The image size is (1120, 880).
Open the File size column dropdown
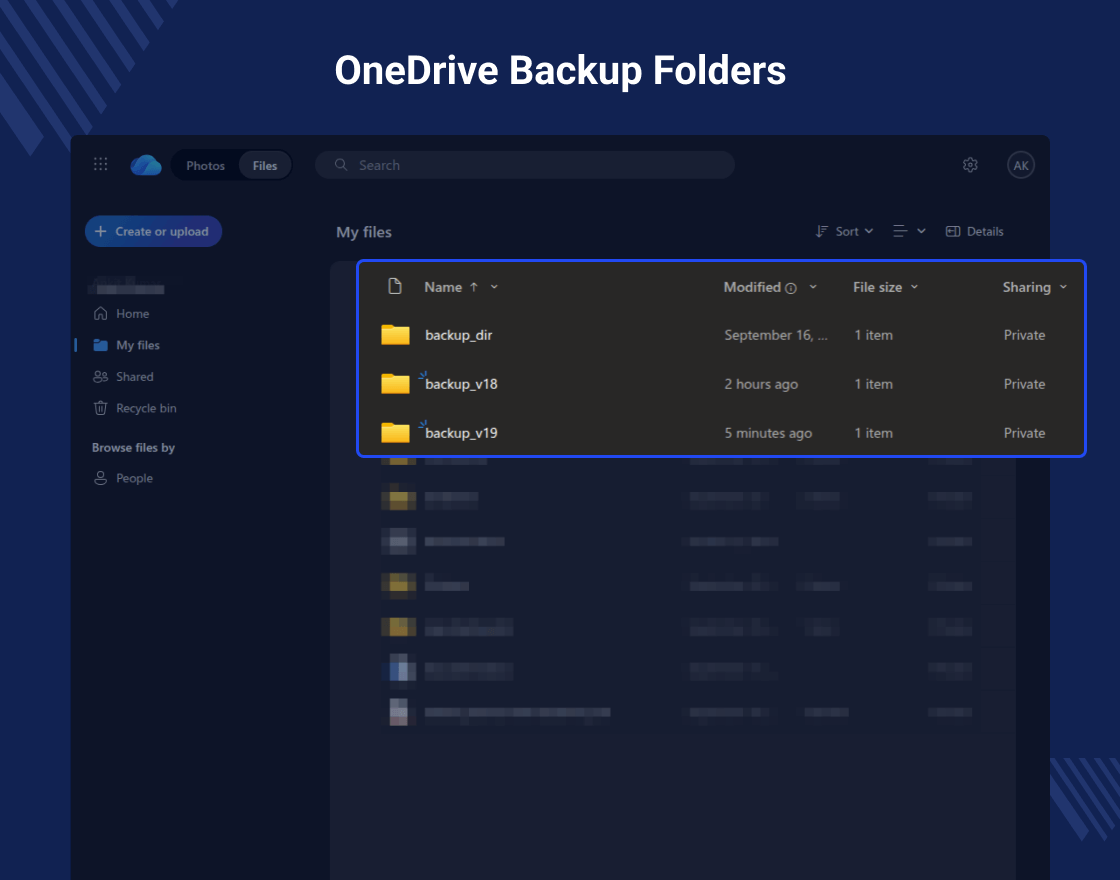click(x=886, y=287)
